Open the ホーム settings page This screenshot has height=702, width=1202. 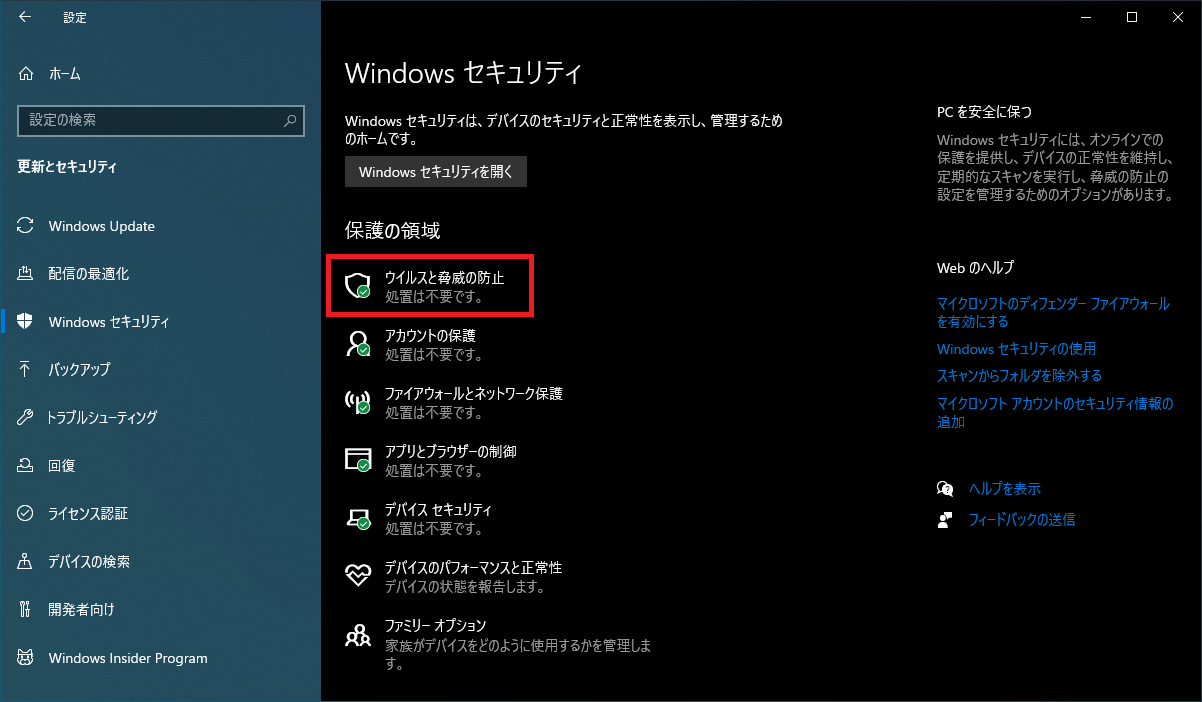pos(160,74)
